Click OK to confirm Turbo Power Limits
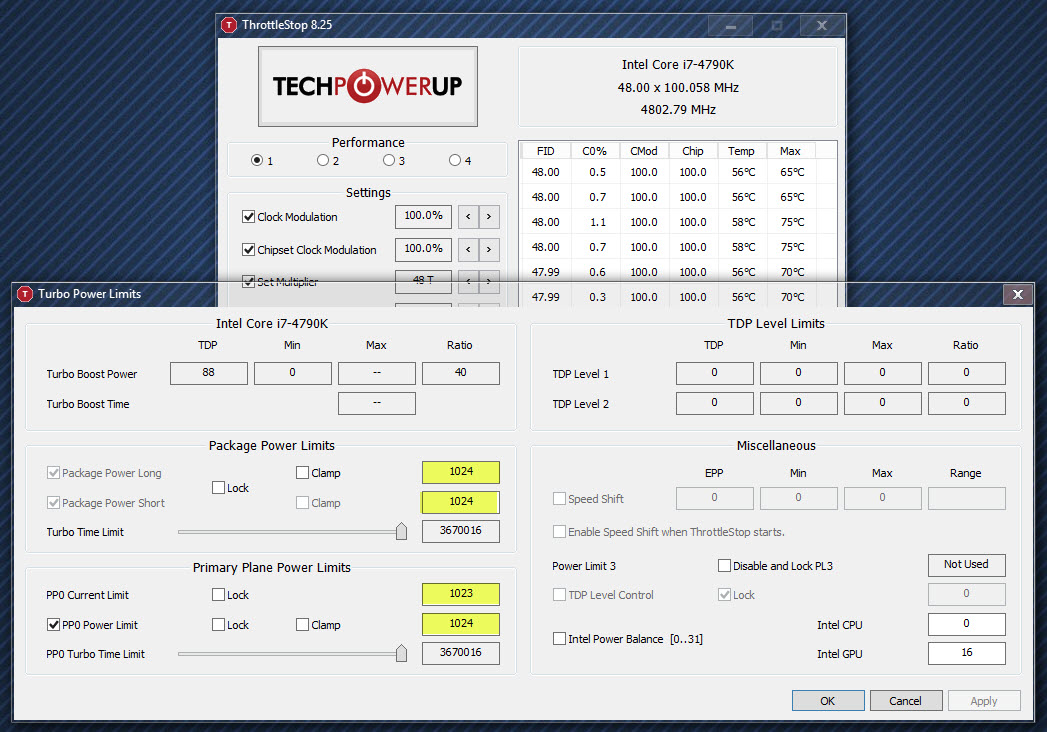The width and height of the screenshot is (1047, 732). (x=828, y=701)
